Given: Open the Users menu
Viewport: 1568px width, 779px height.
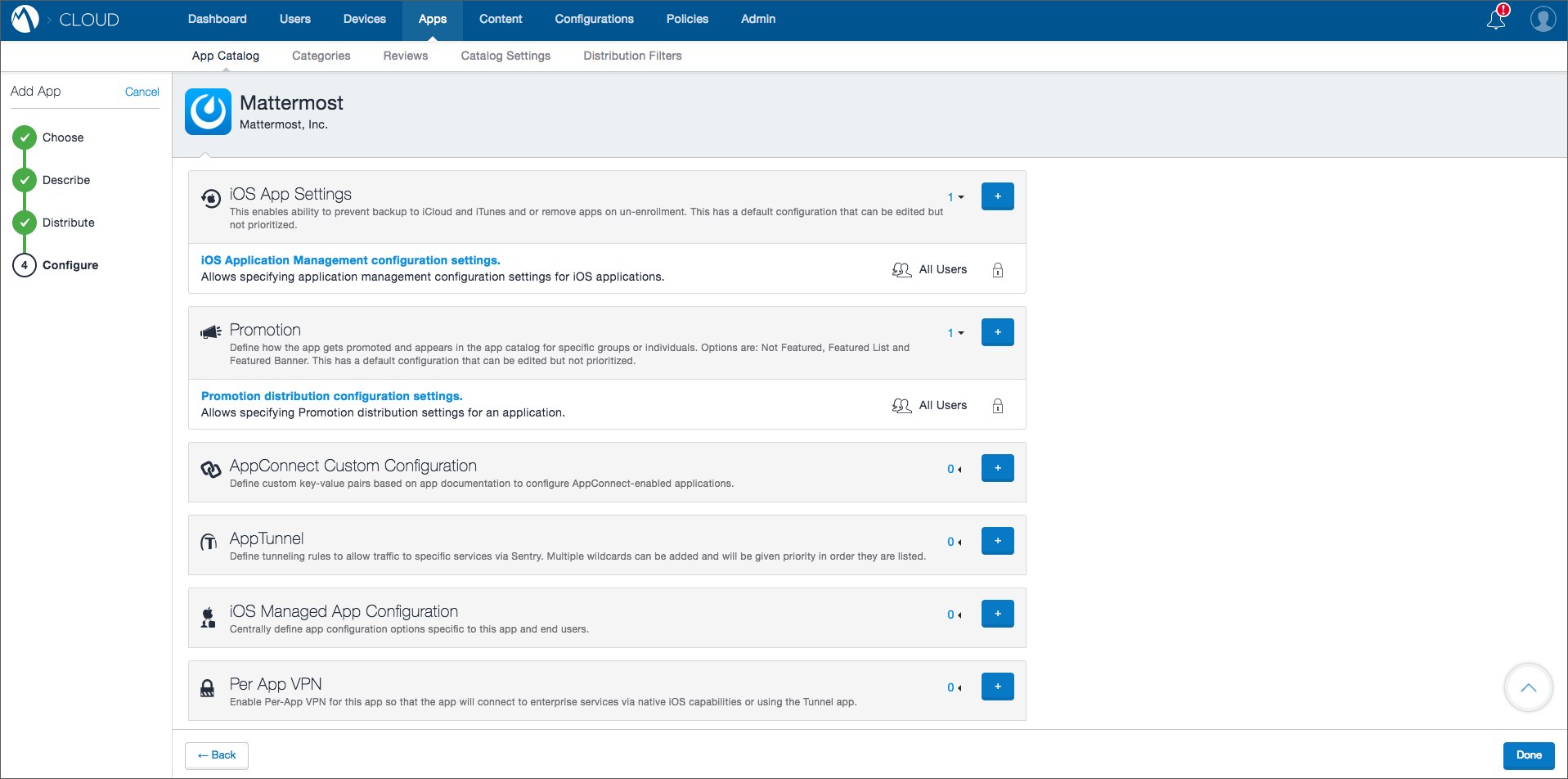Looking at the screenshot, I should click(295, 19).
